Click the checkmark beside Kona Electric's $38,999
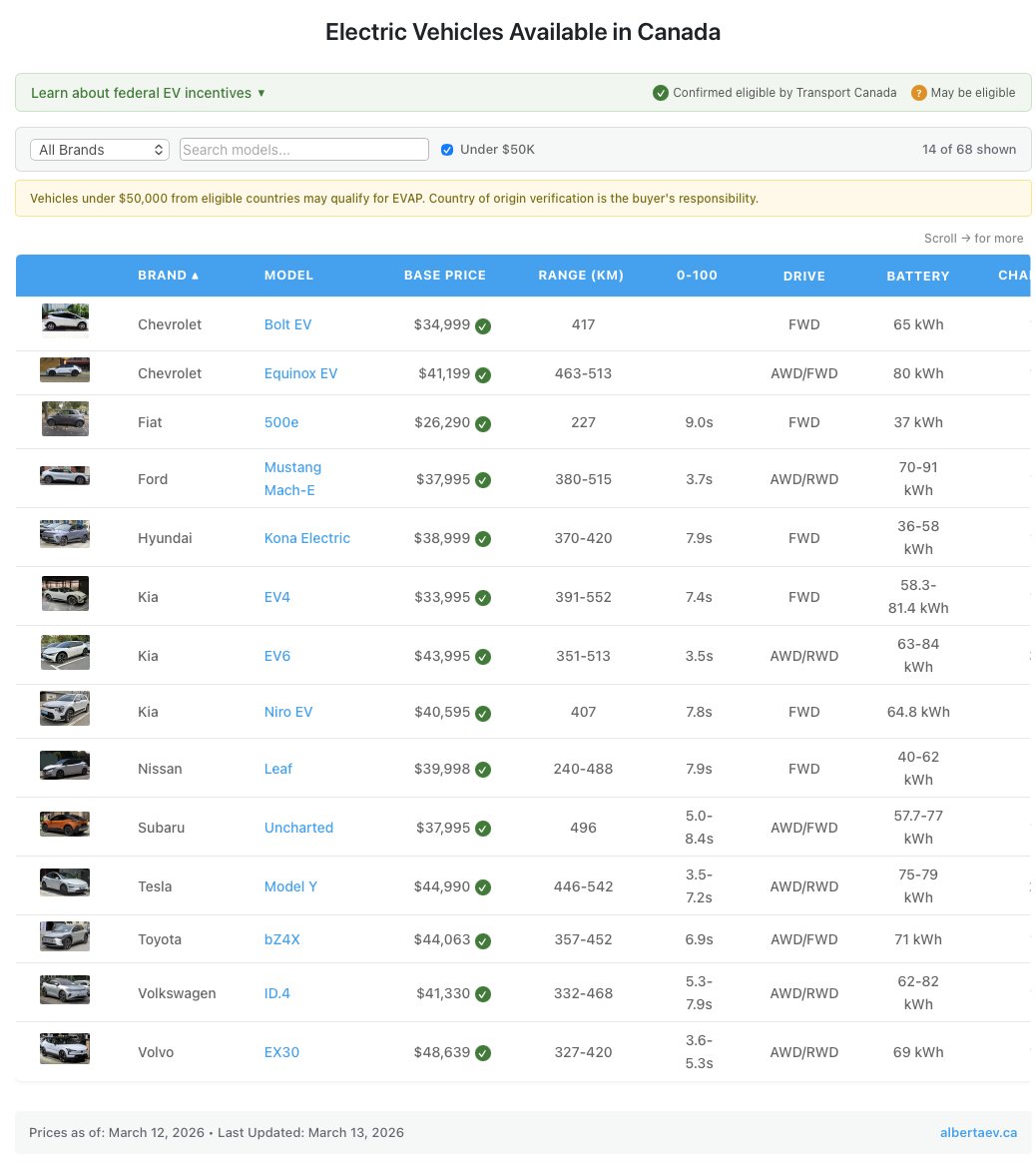The width and height of the screenshot is (1036, 1163). (x=483, y=539)
